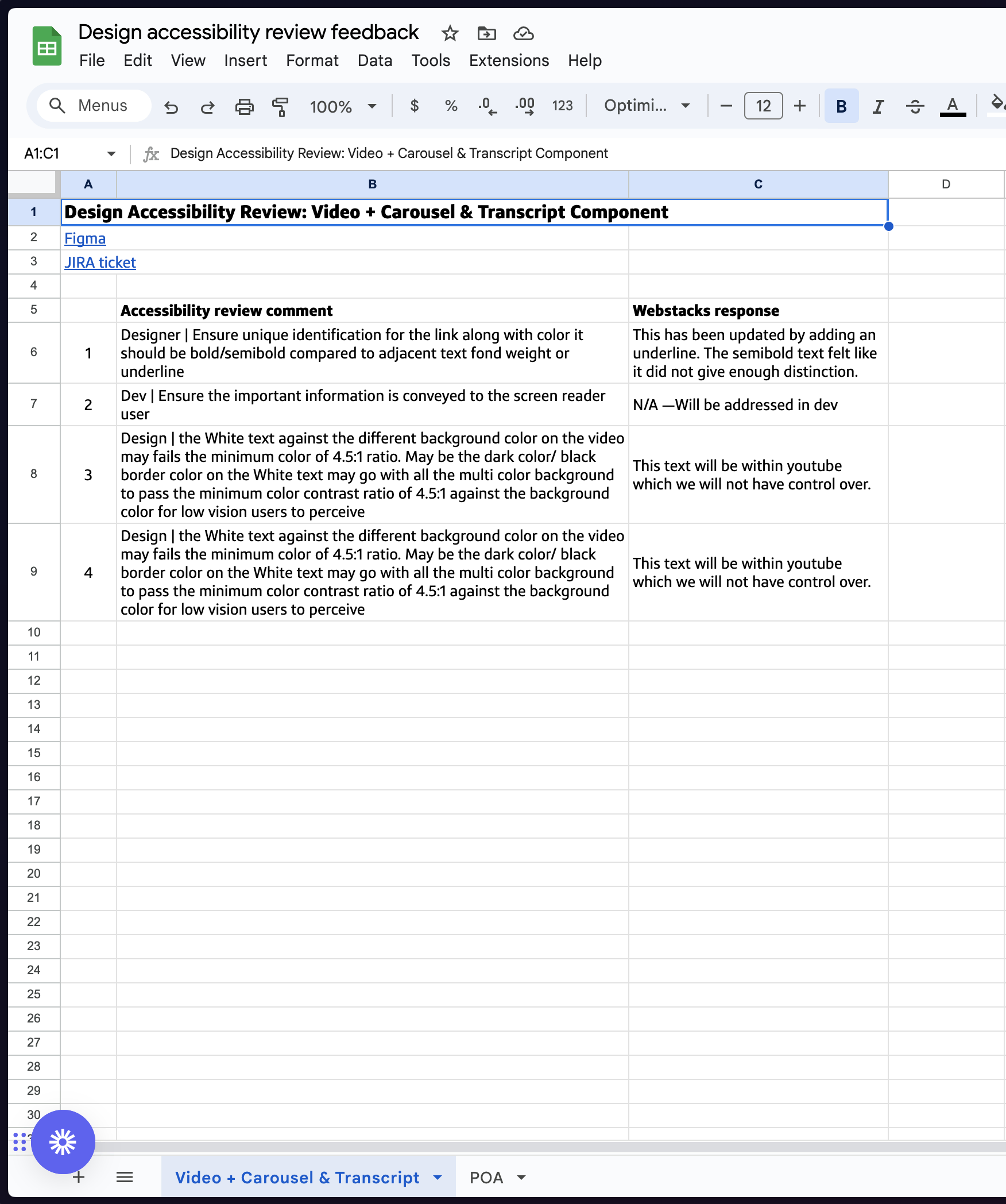Star the spreadsheet
The image size is (1006, 1204).
coord(450,34)
